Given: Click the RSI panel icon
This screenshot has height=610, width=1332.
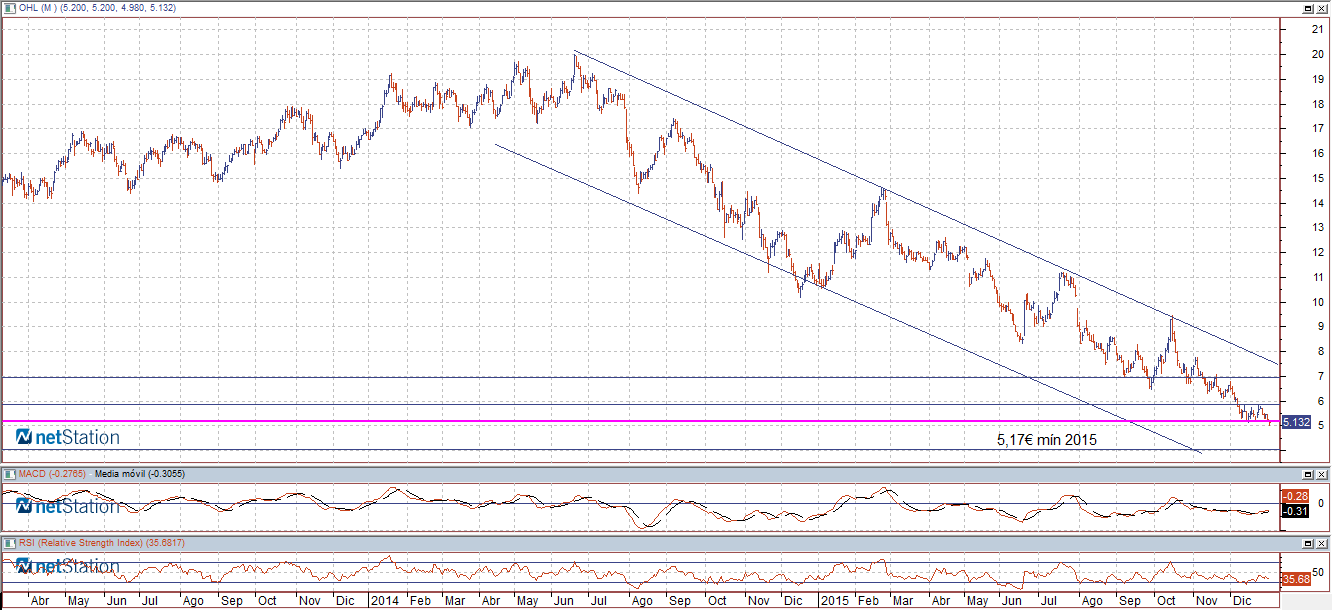Looking at the screenshot, I should click(x=9, y=542).
